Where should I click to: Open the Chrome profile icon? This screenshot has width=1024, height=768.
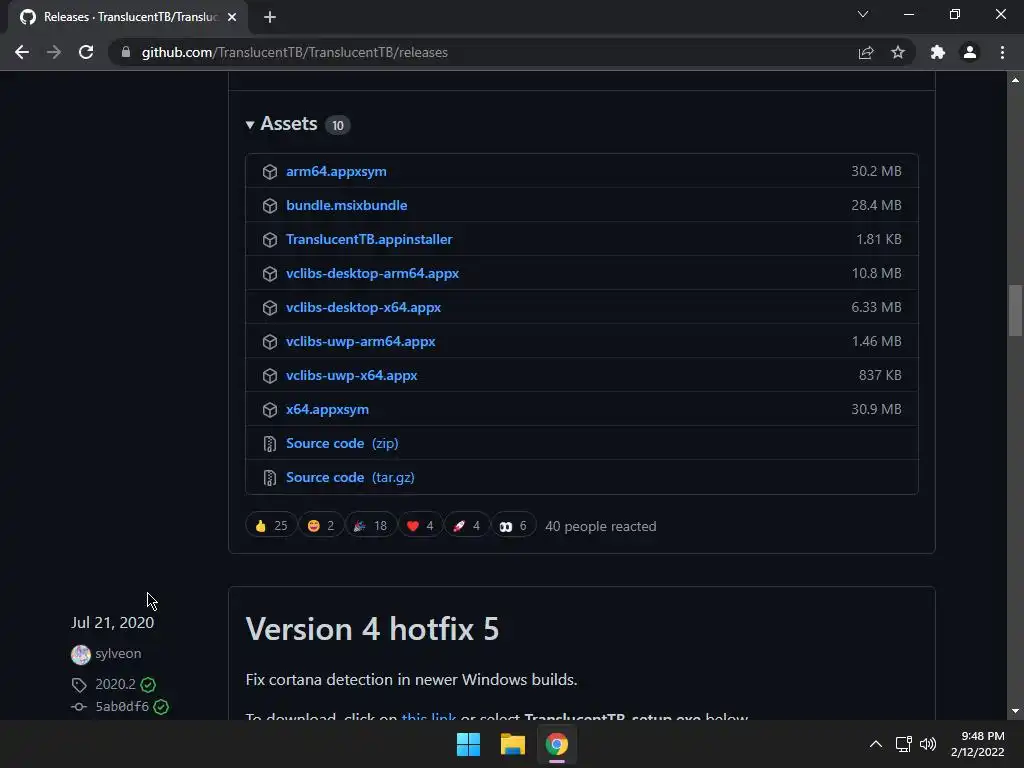tap(970, 52)
